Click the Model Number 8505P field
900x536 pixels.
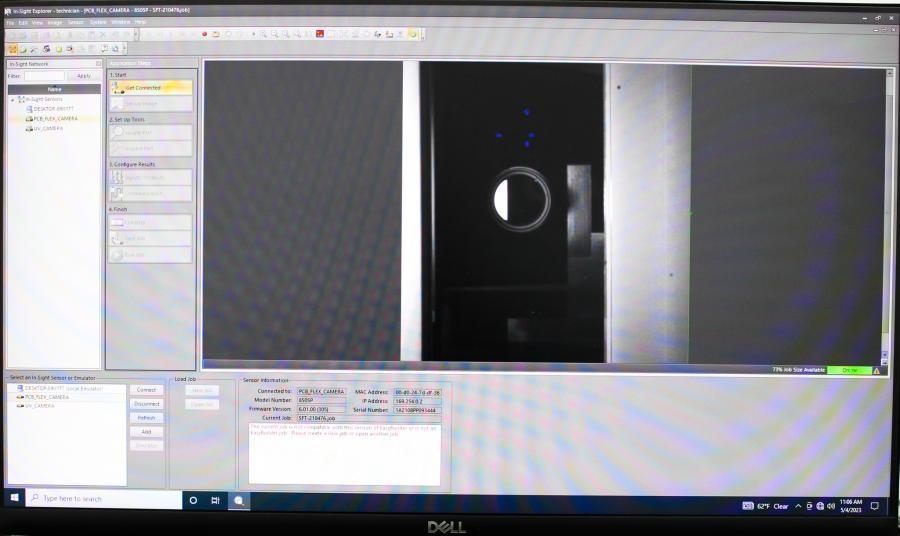(321, 400)
